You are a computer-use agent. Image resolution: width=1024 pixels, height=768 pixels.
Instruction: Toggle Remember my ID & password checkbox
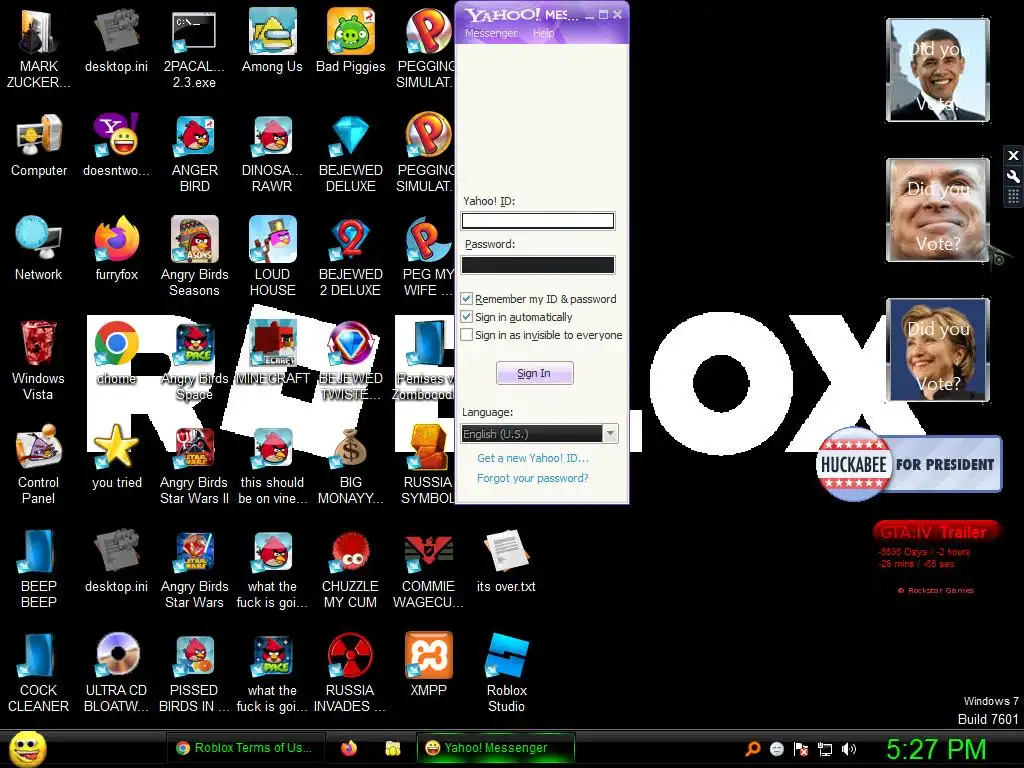click(x=466, y=298)
